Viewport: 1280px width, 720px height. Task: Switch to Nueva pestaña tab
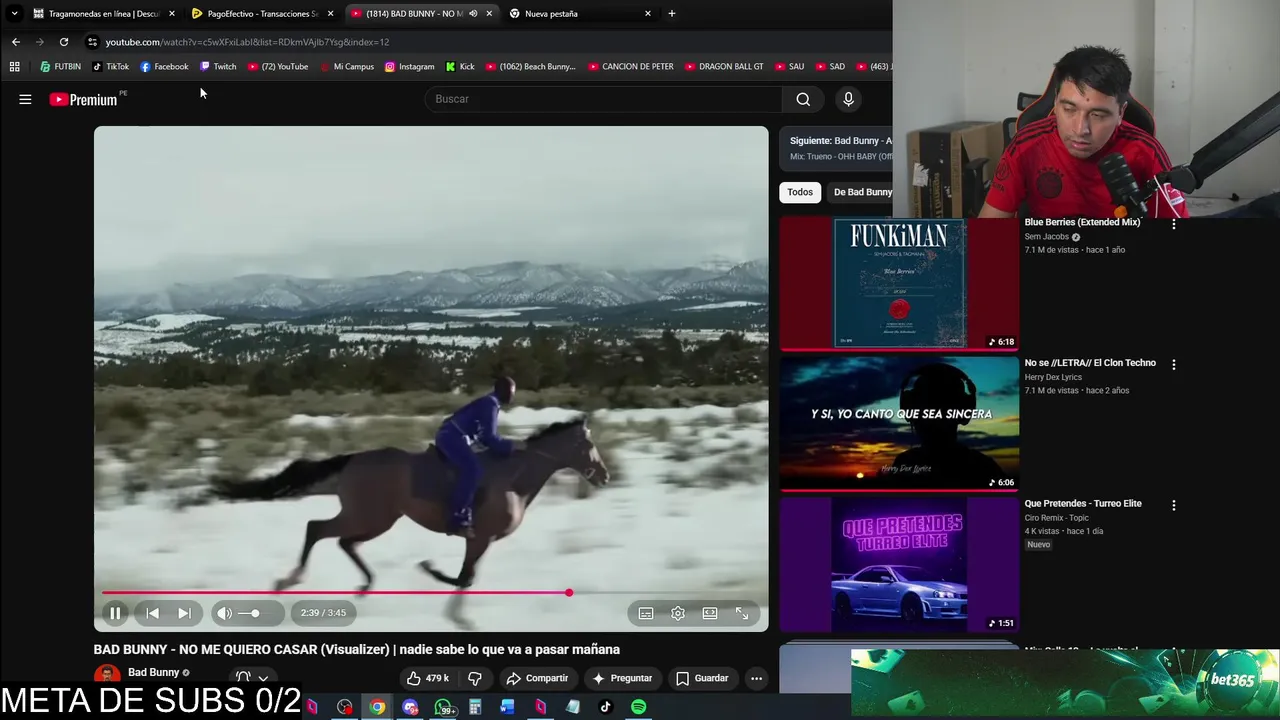coord(580,14)
